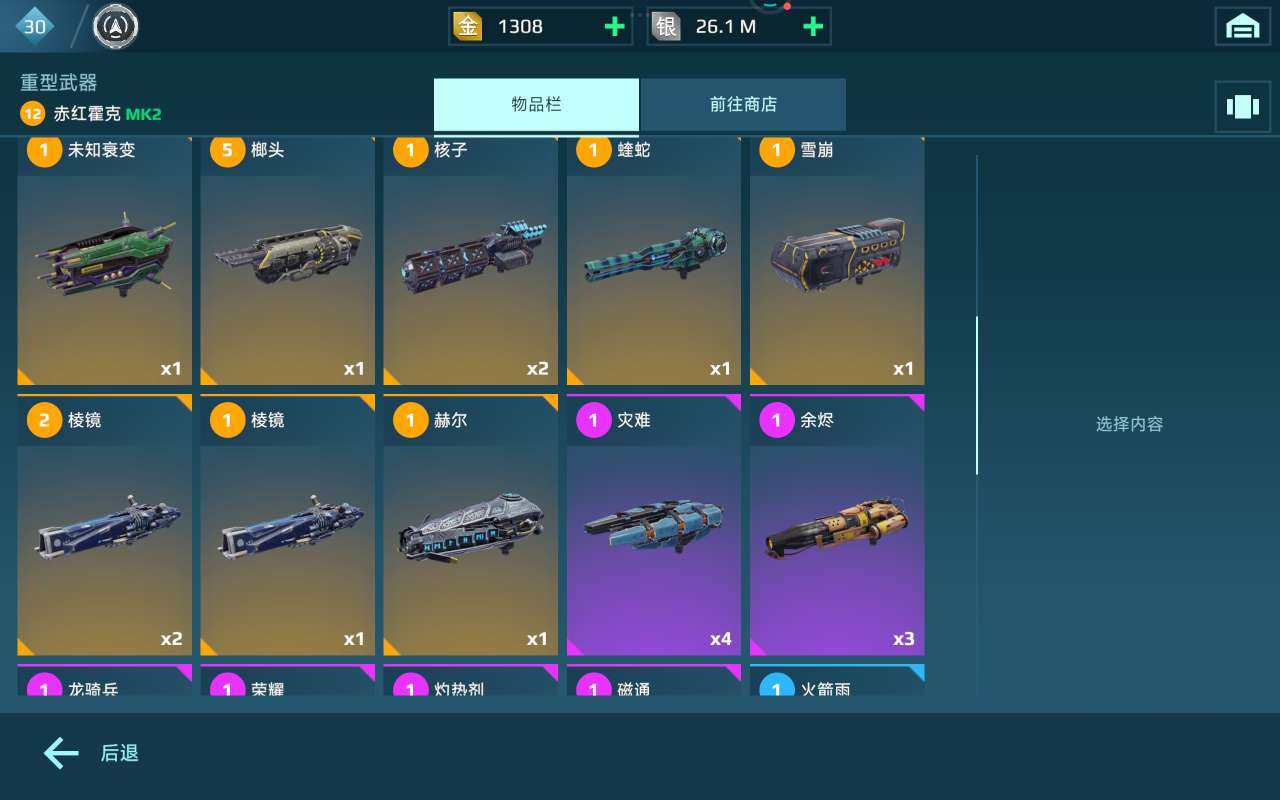Choose the purple 灾难 weapon card

[x=654, y=525]
